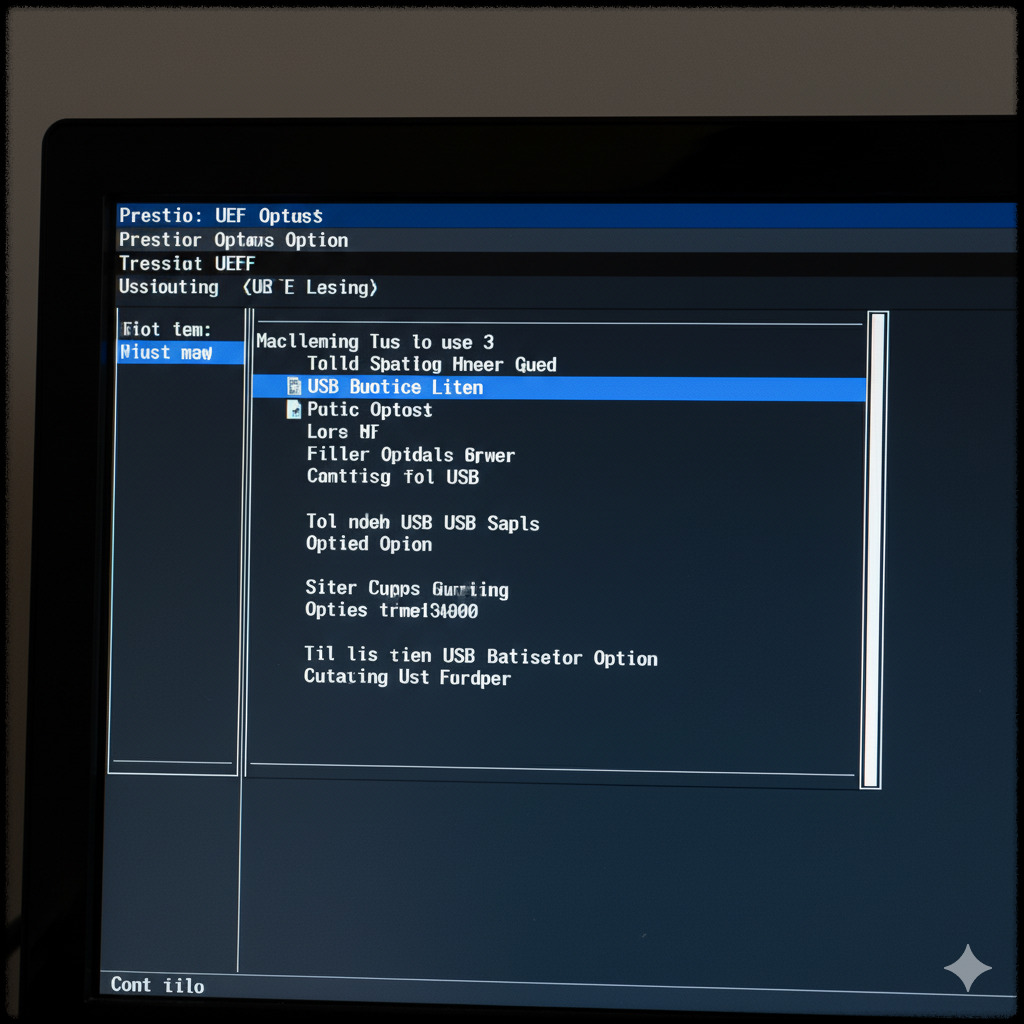Select the highlighted USB Buotice Liten entry
The width and height of the screenshot is (1024, 1024).
[394, 387]
